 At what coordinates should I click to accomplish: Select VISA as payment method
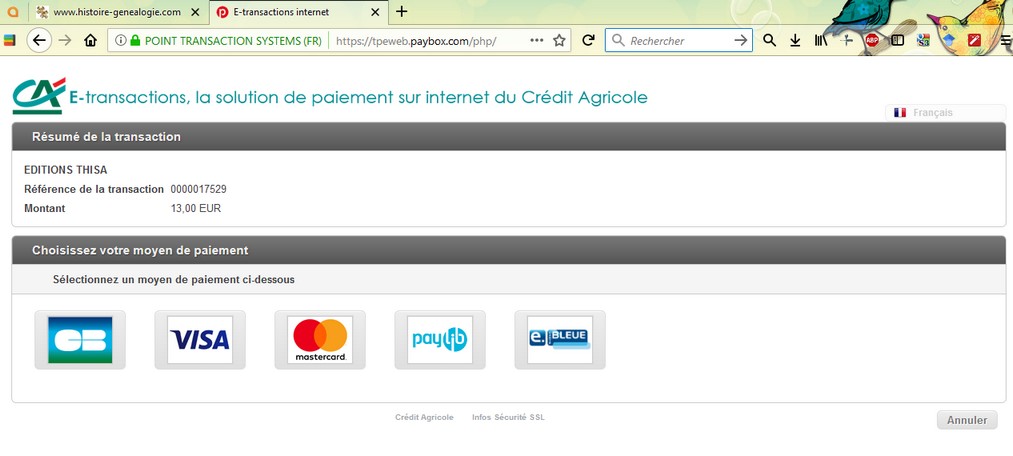tap(200, 340)
